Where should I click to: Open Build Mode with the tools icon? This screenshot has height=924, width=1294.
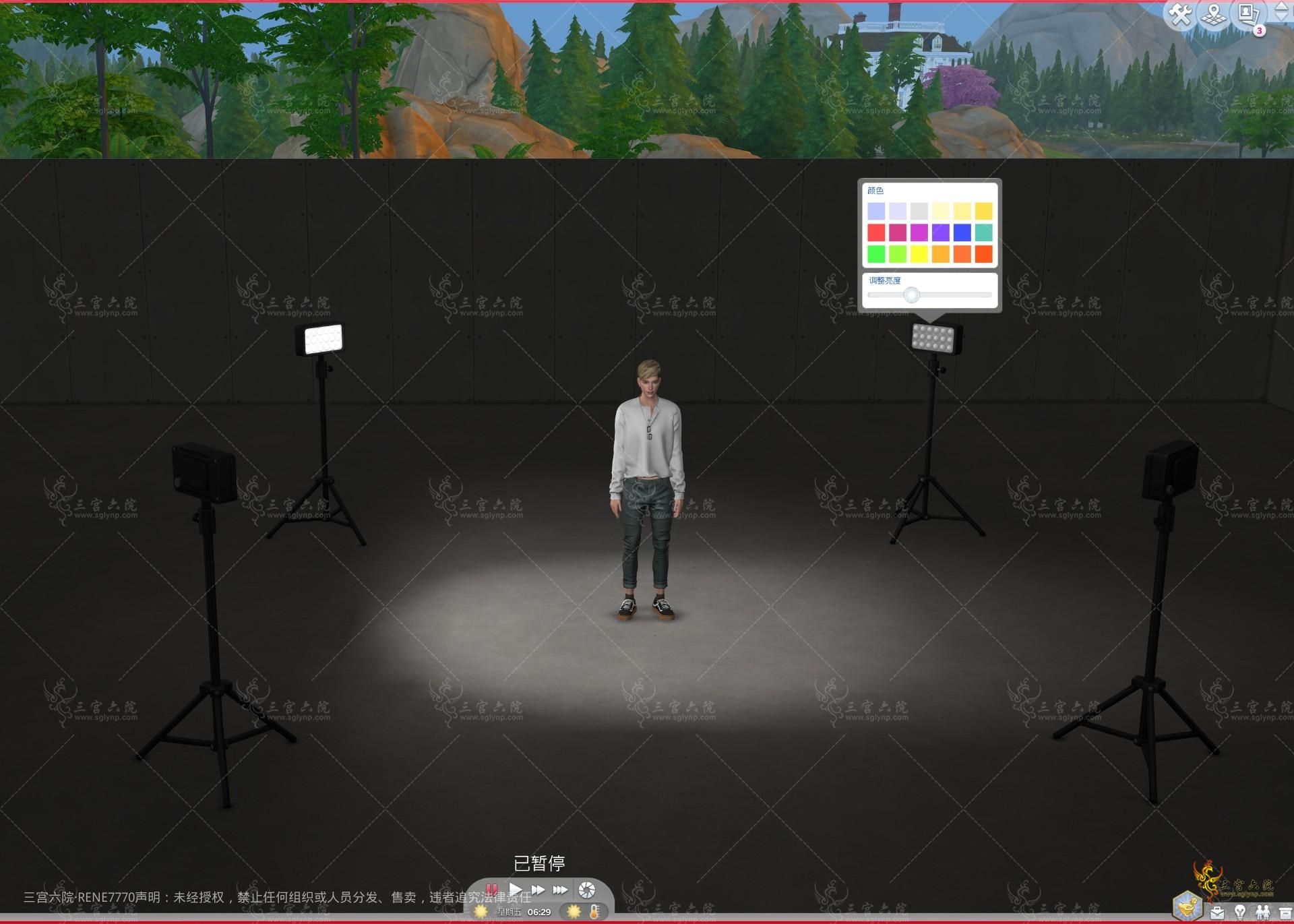tap(1180, 13)
